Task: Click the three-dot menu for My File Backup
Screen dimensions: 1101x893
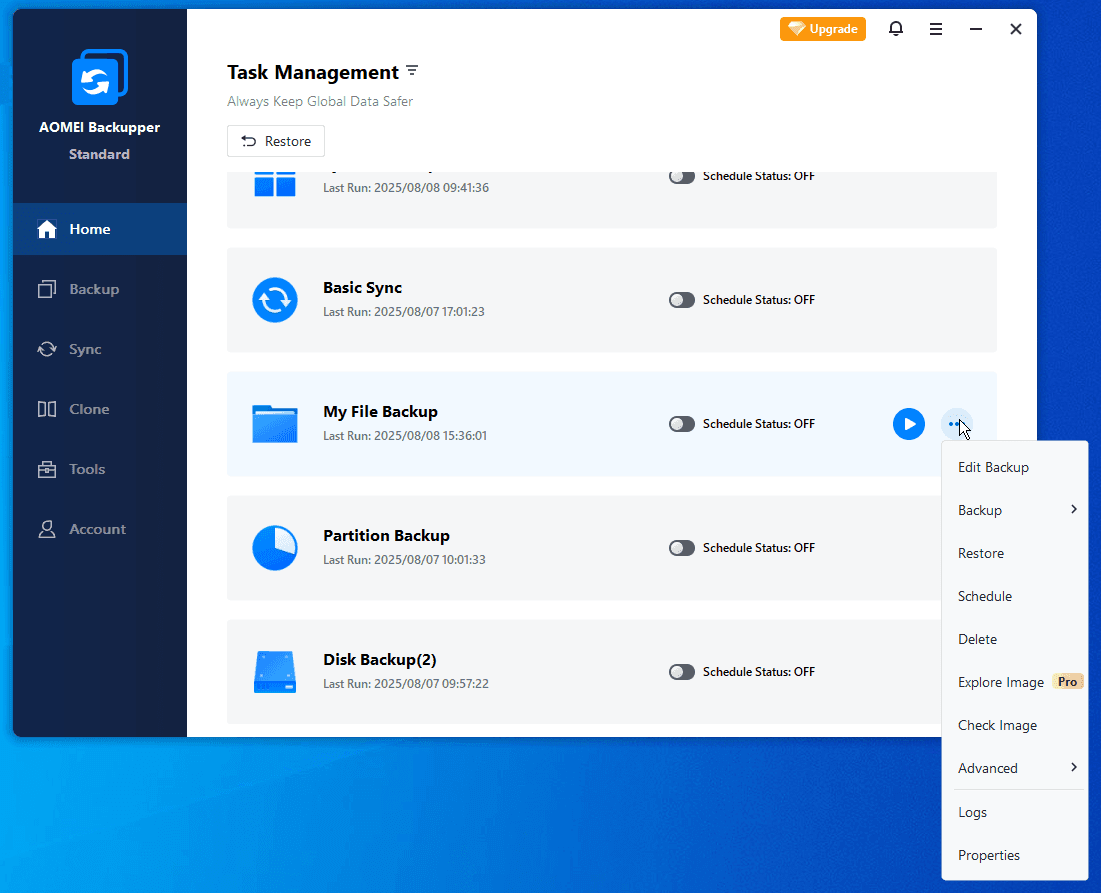Action: point(956,424)
